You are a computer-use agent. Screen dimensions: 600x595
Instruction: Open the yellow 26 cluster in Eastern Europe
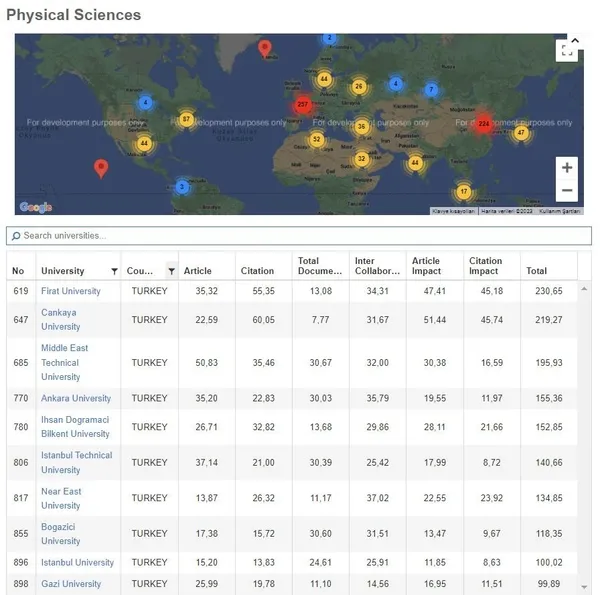359,86
